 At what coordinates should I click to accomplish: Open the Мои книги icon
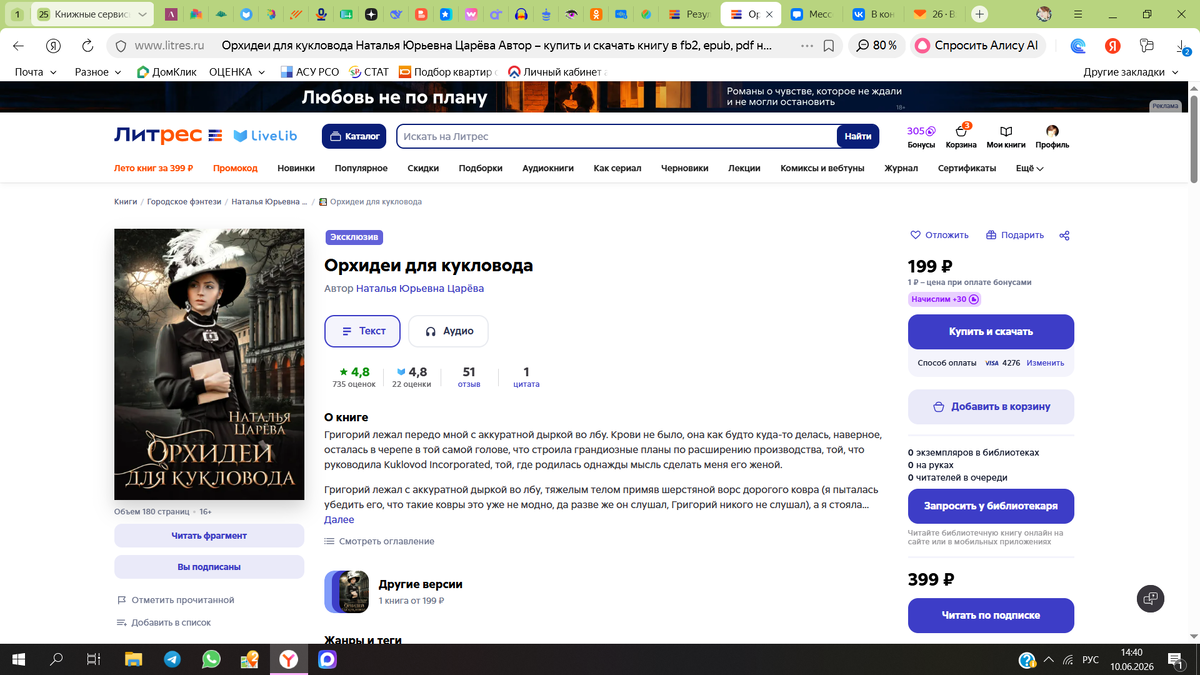tap(1006, 137)
